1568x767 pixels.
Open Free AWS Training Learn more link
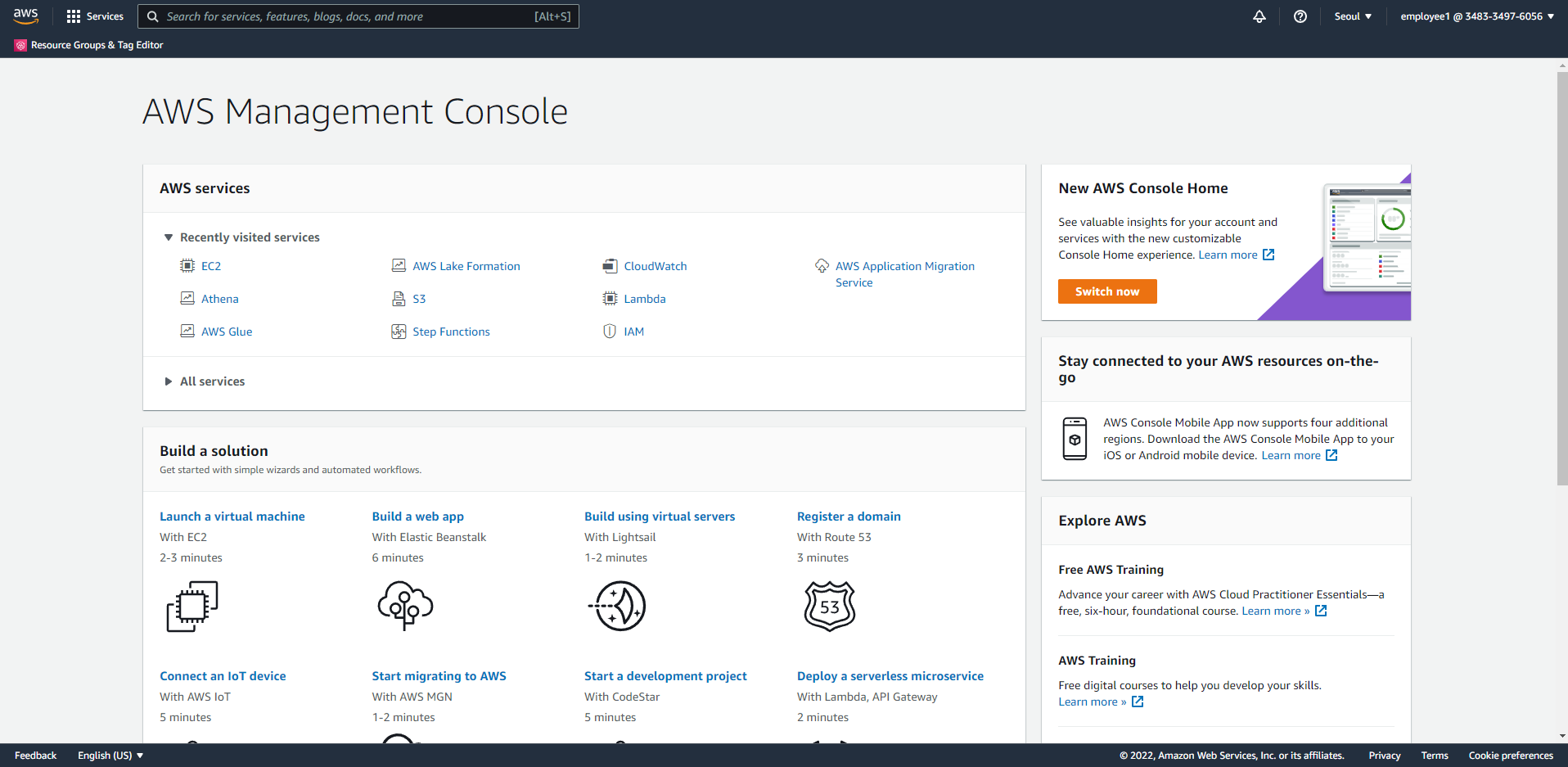pos(1284,611)
